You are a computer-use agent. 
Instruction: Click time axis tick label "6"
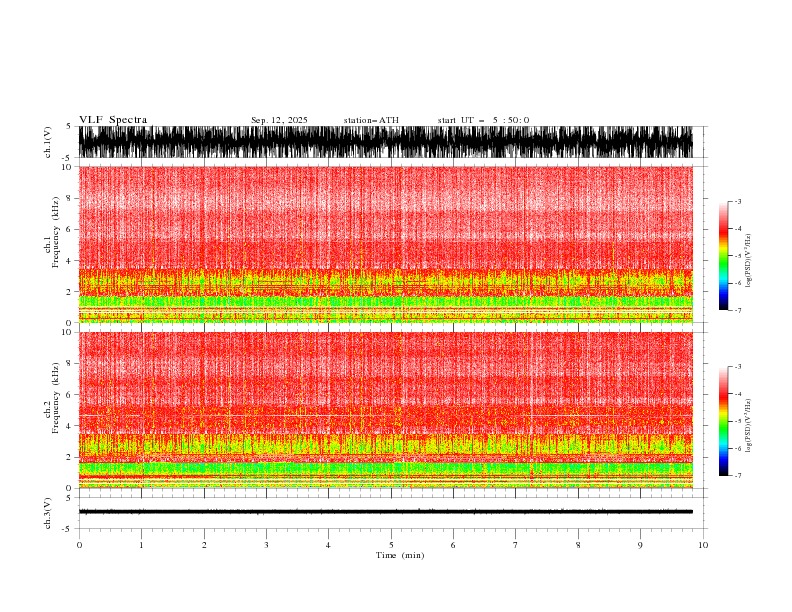[x=453, y=545]
